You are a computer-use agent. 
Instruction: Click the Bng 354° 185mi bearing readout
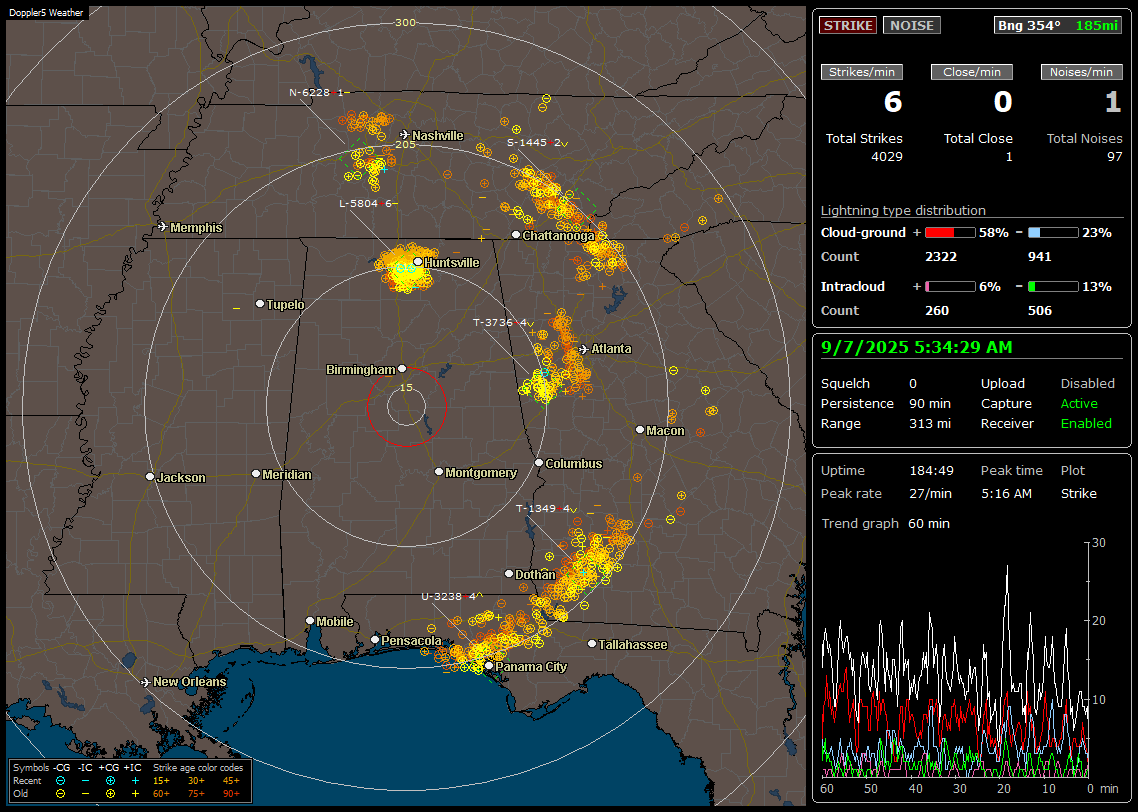pyautogui.click(x=1057, y=25)
